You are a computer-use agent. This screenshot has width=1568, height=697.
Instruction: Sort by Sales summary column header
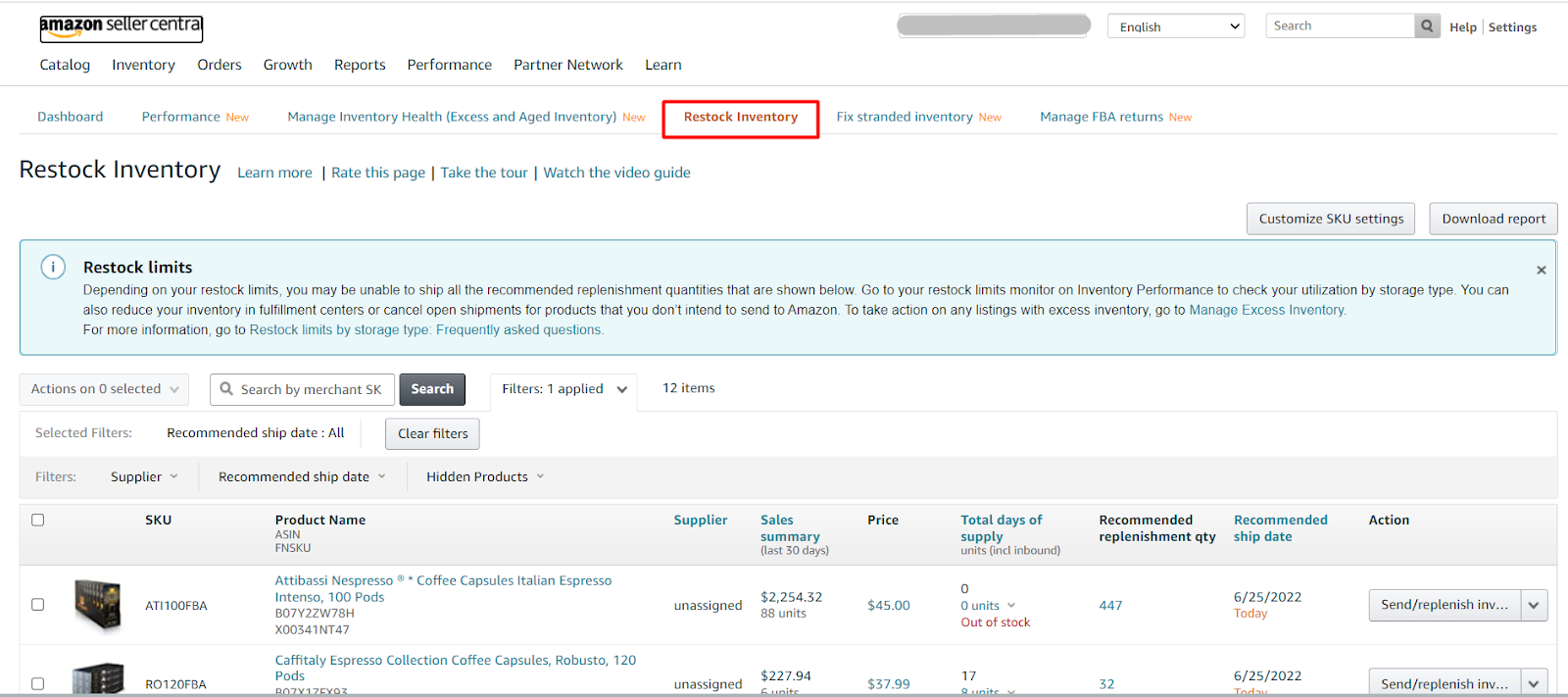(790, 528)
